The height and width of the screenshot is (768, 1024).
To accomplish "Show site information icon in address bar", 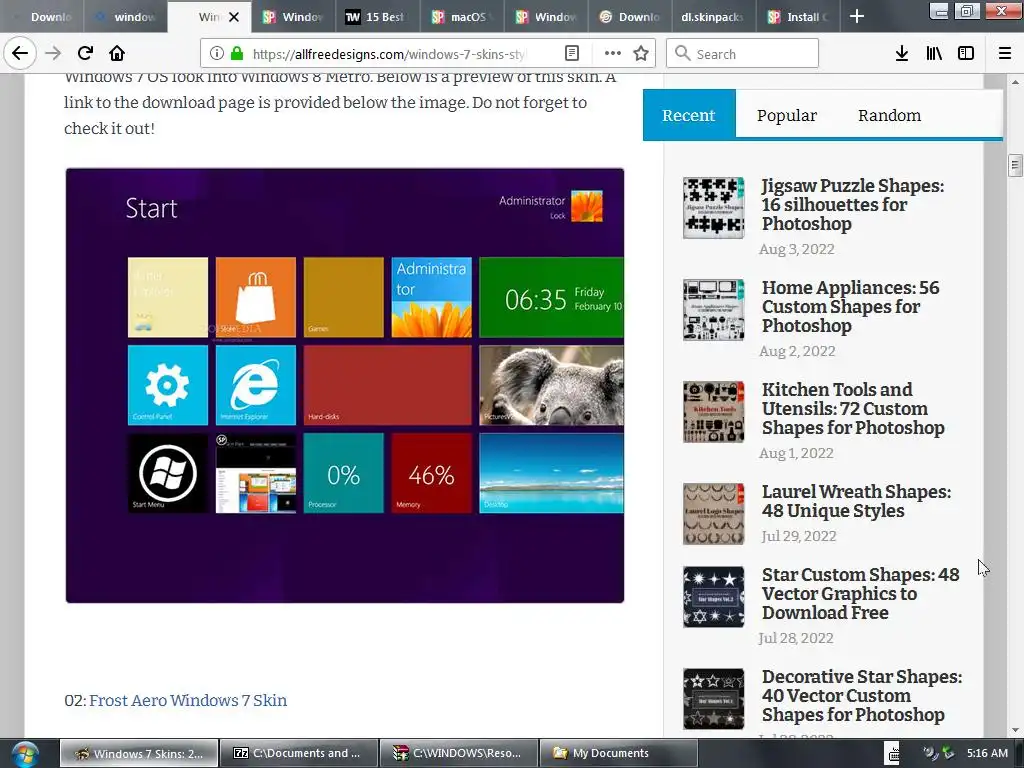I will pyautogui.click(x=217, y=54).
